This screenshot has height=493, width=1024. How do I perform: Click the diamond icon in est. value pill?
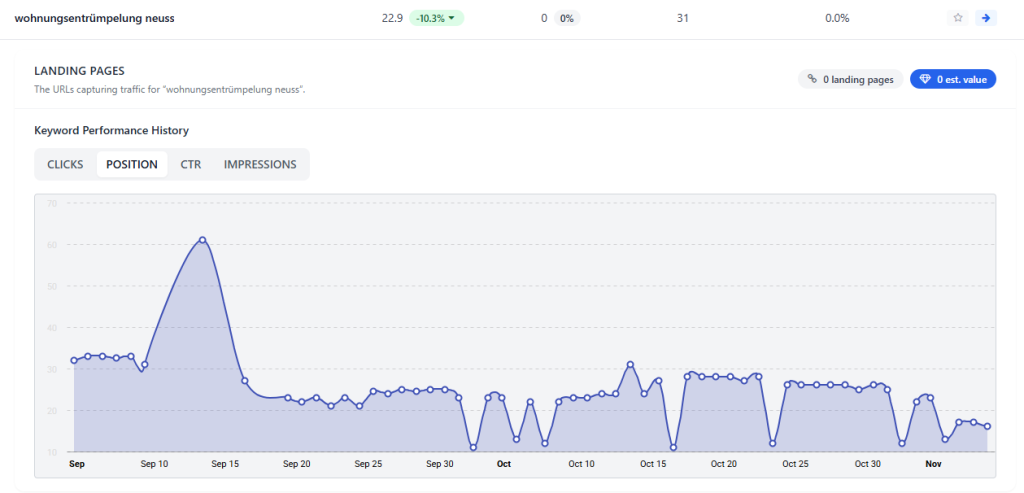pyautogui.click(x=925, y=79)
